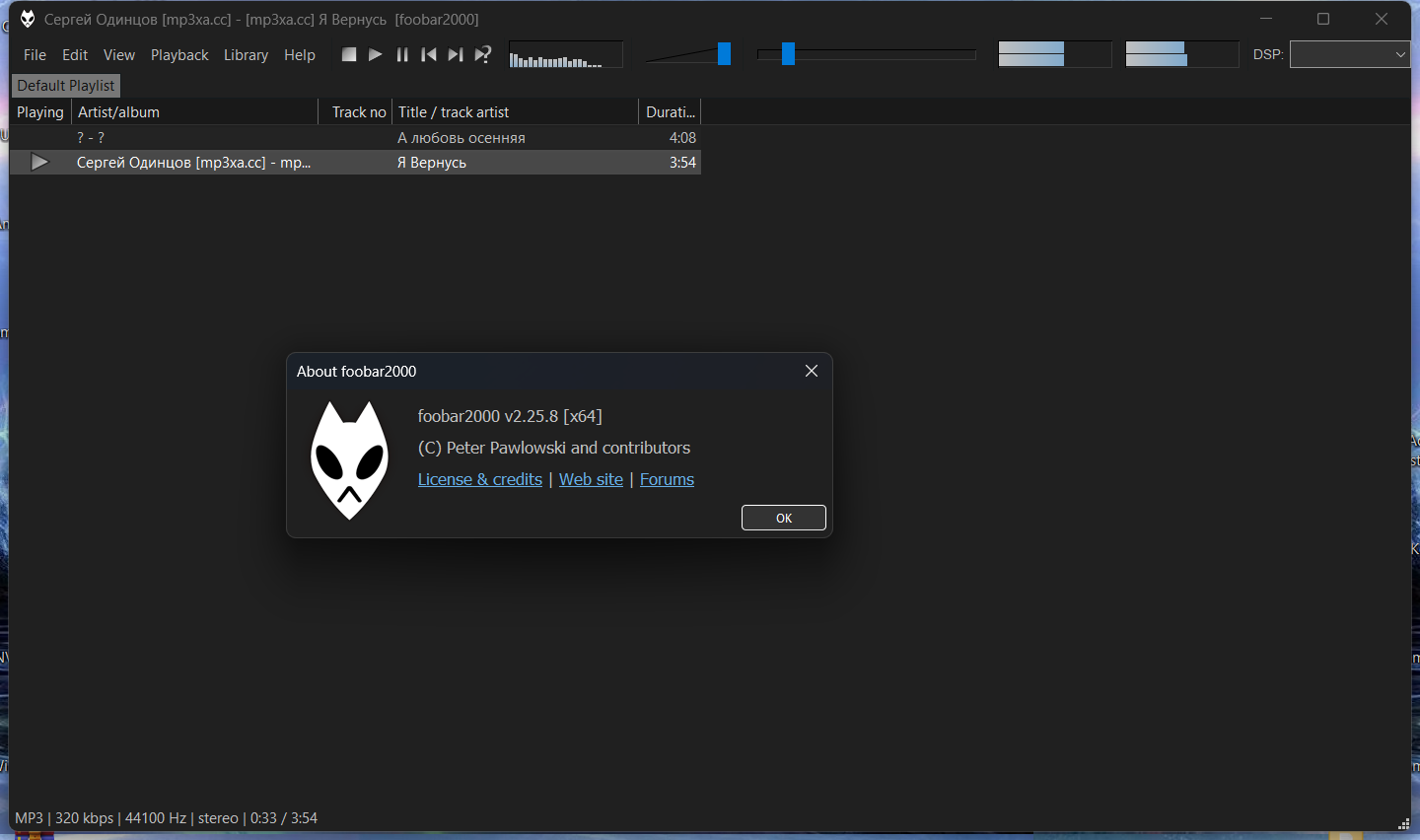Stop playback with the Stop toolbar icon

349,54
